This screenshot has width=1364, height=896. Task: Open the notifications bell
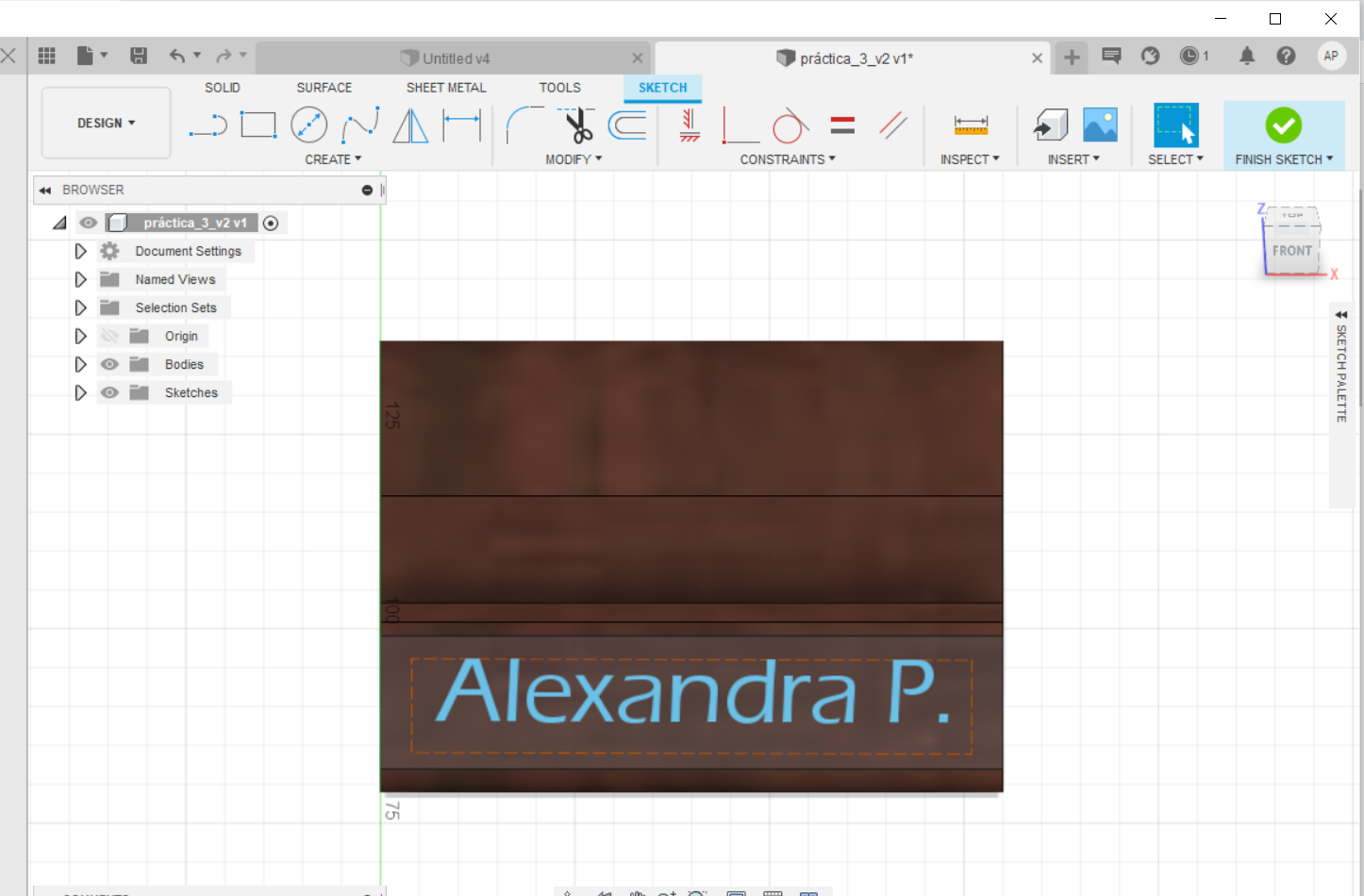1247,56
